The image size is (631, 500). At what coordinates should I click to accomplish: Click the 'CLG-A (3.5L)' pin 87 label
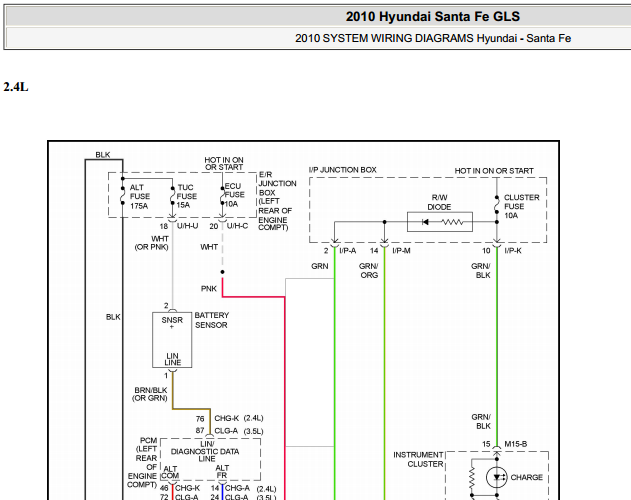tap(239, 431)
